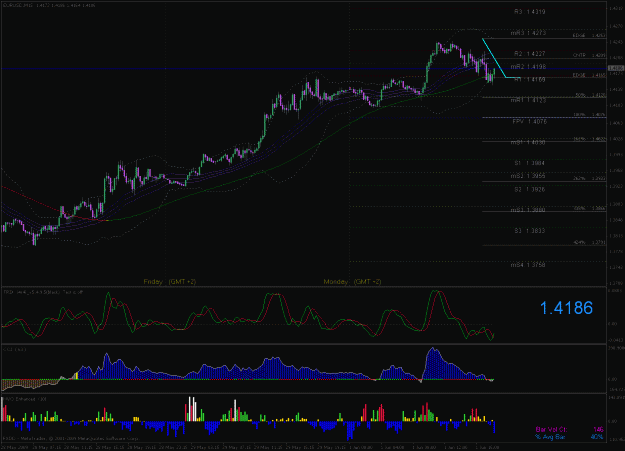Select the mR1 1.4123 label

pos(528,100)
